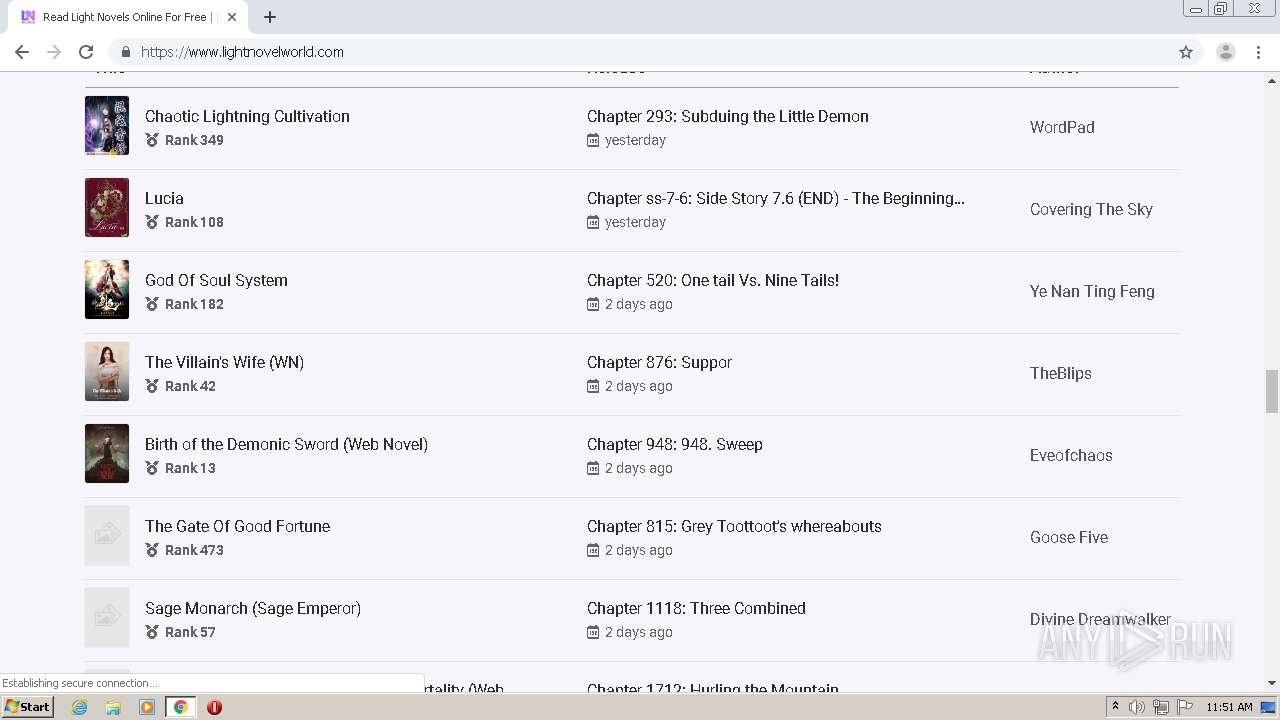Open the Lucia cover thumbnail

tap(107, 207)
